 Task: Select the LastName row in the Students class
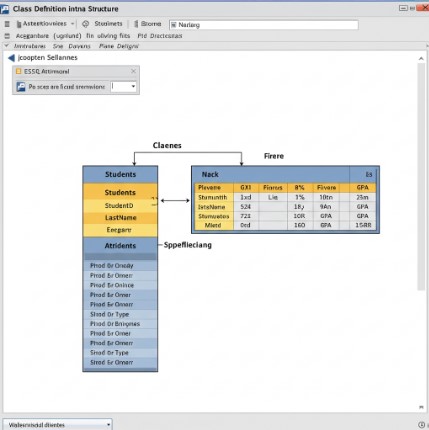pos(120,218)
